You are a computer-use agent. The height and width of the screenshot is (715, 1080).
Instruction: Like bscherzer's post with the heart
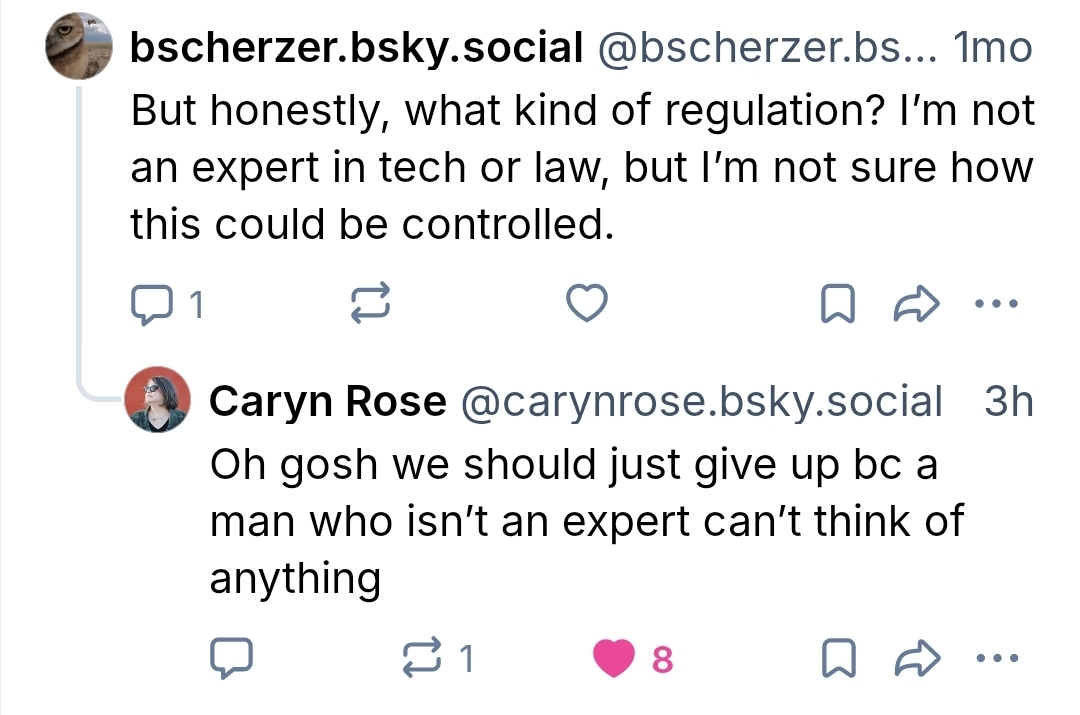(587, 304)
